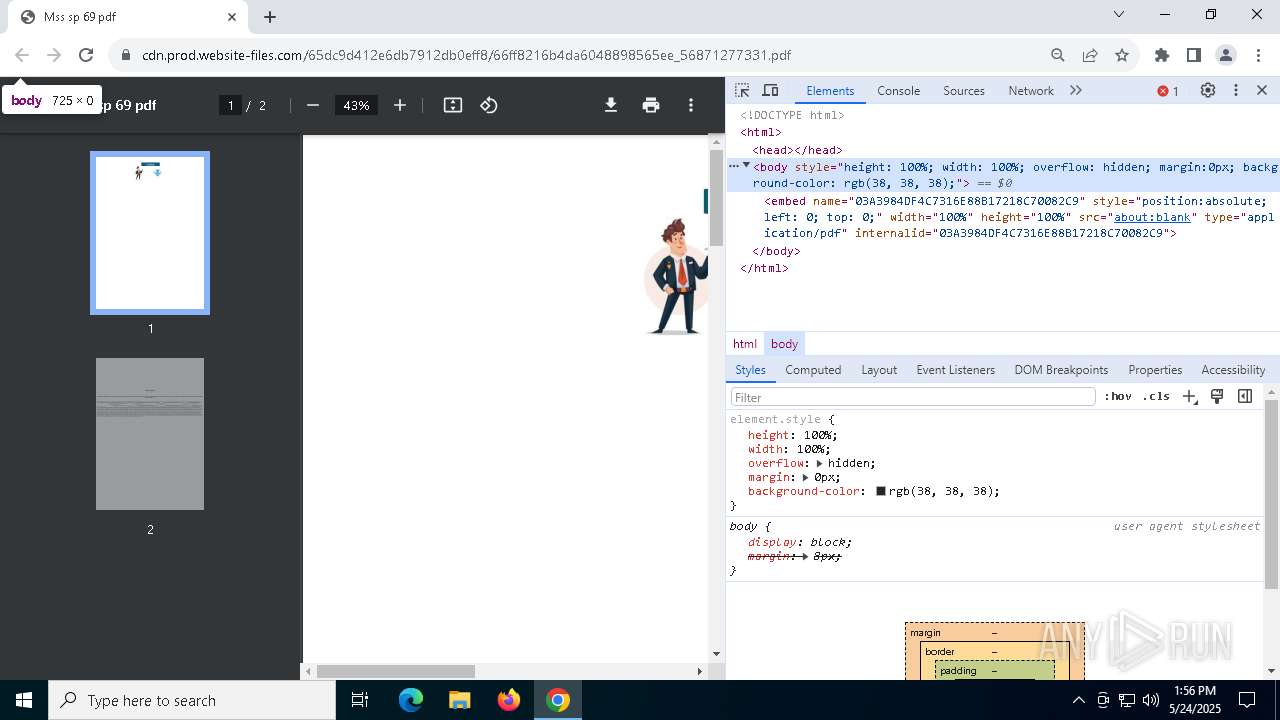The width and height of the screenshot is (1280, 720).
Task: Switch to the Console tab
Action: [x=898, y=90]
